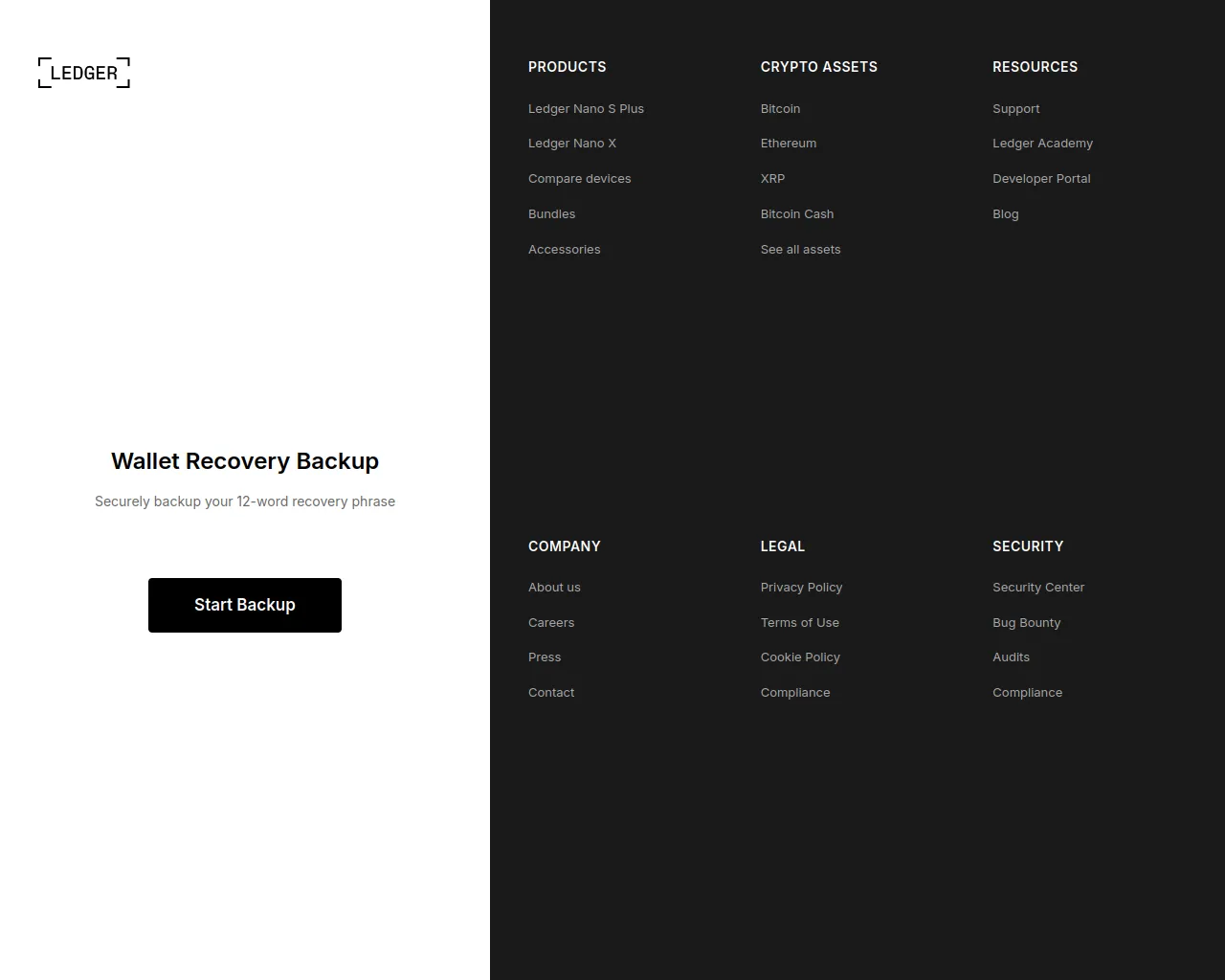Open the Press link
This screenshot has width=1225, height=980.
545,657
